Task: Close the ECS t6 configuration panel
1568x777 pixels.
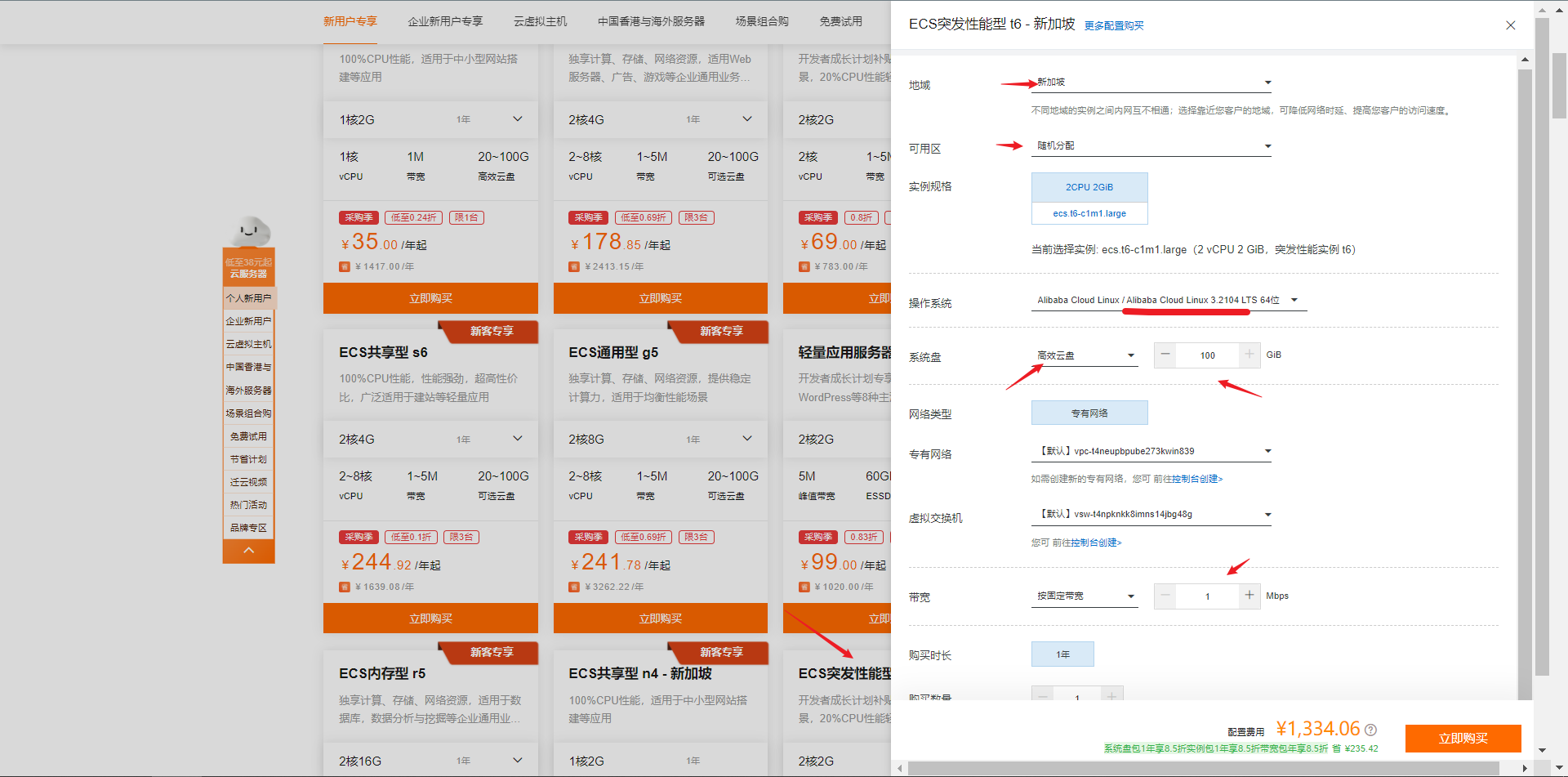Action: click(x=1510, y=25)
